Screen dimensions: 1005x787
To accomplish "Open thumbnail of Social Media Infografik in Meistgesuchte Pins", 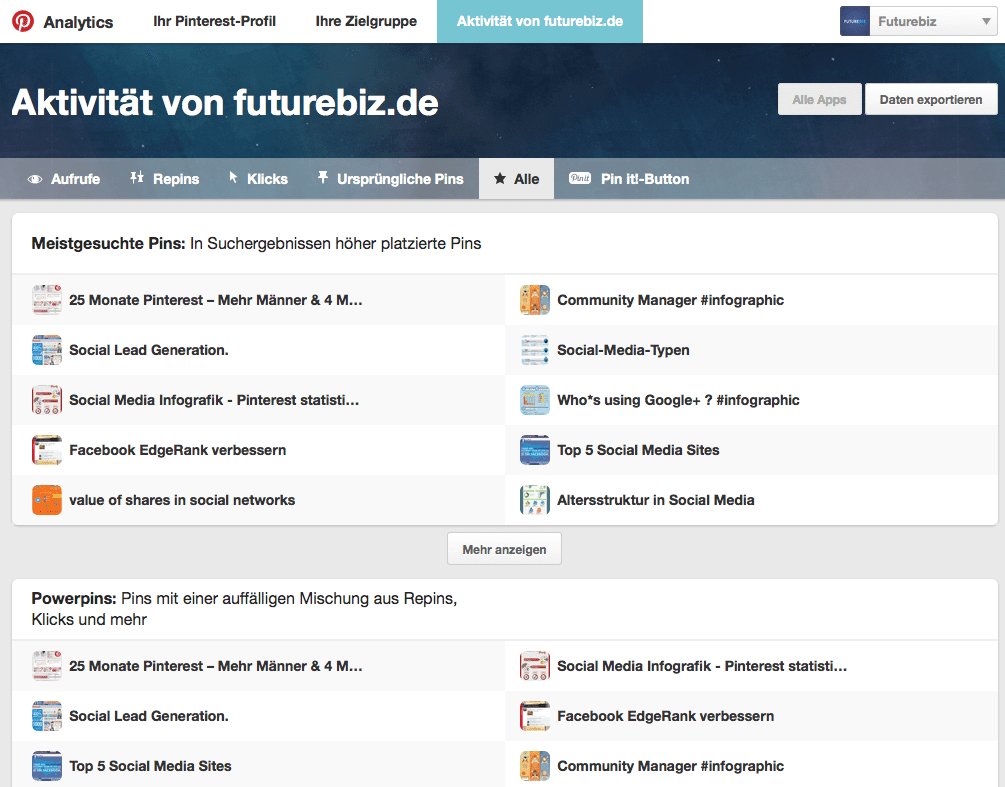I will pyautogui.click(x=47, y=400).
